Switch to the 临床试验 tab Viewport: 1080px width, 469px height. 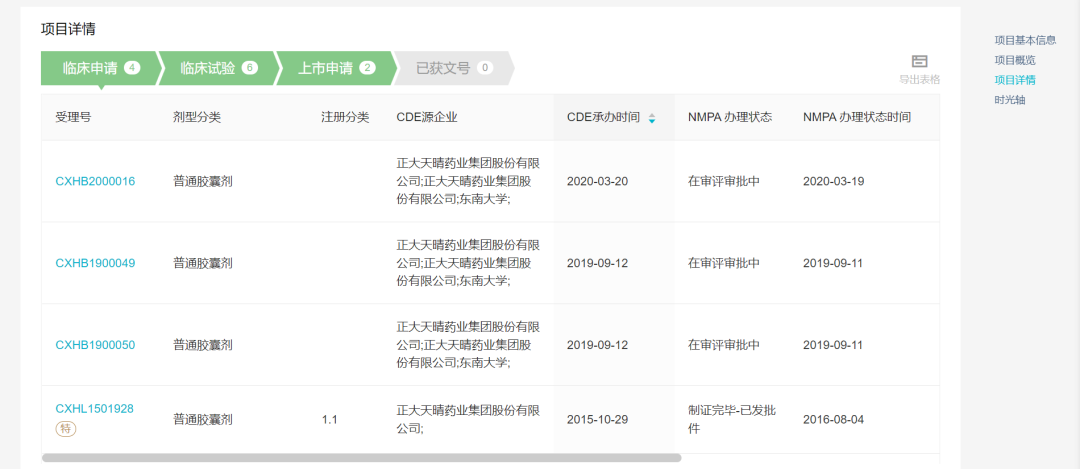[217, 67]
